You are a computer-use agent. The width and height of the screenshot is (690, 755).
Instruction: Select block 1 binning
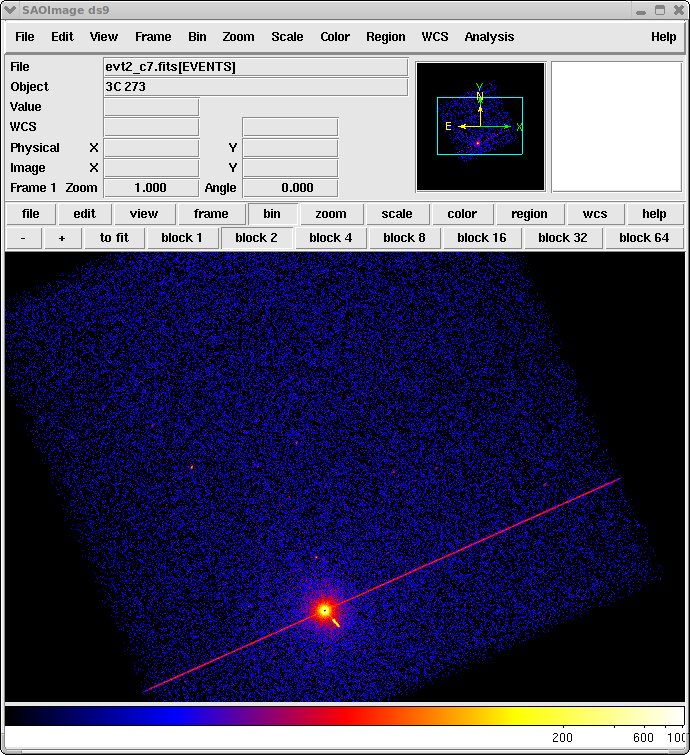(182, 238)
